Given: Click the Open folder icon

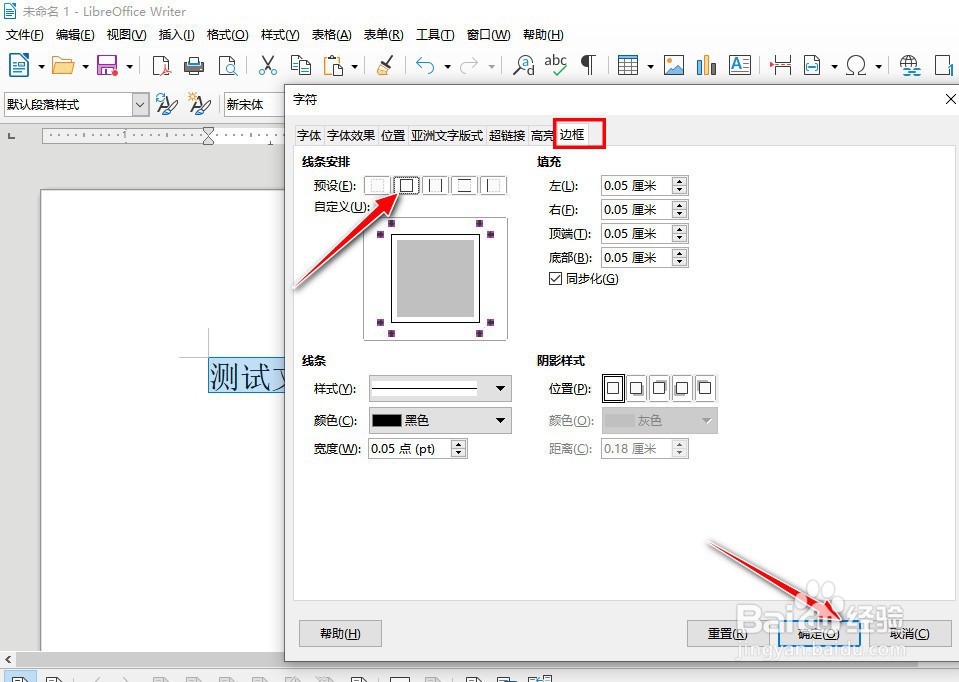Looking at the screenshot, I should coord(62,65).
